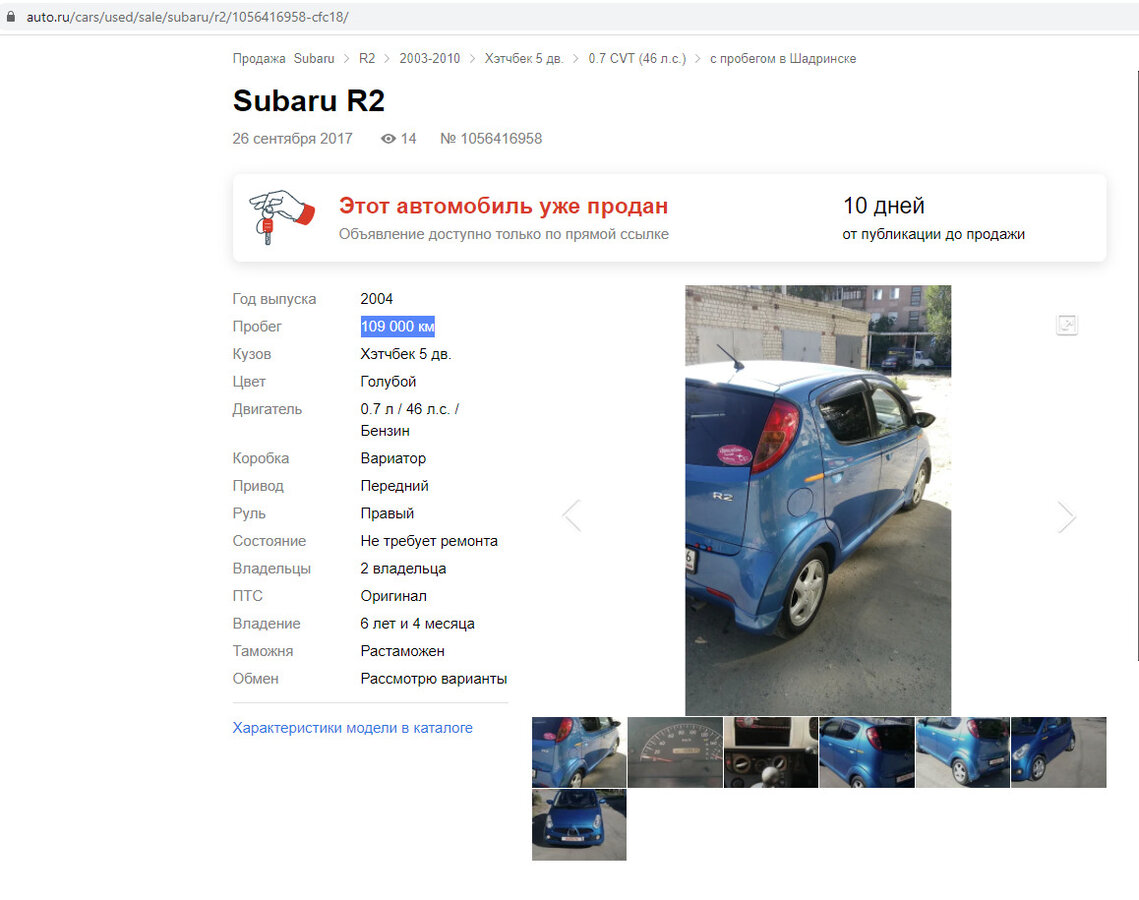Select fifth thumbnail rear three-quarter view
Viewport: 1139px width, 900px height.
(962, 752)
